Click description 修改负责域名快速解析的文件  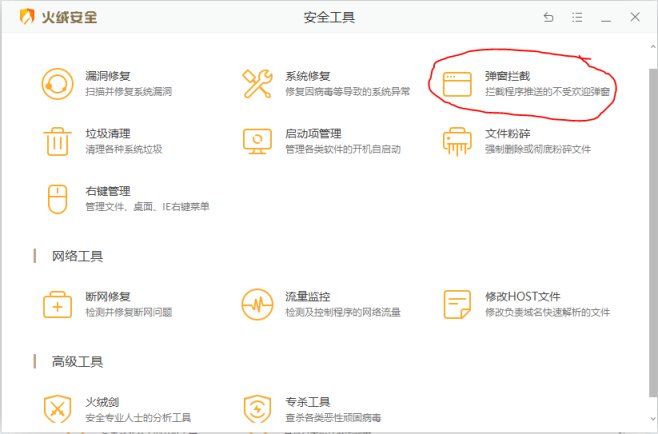(x=547, y=312)
